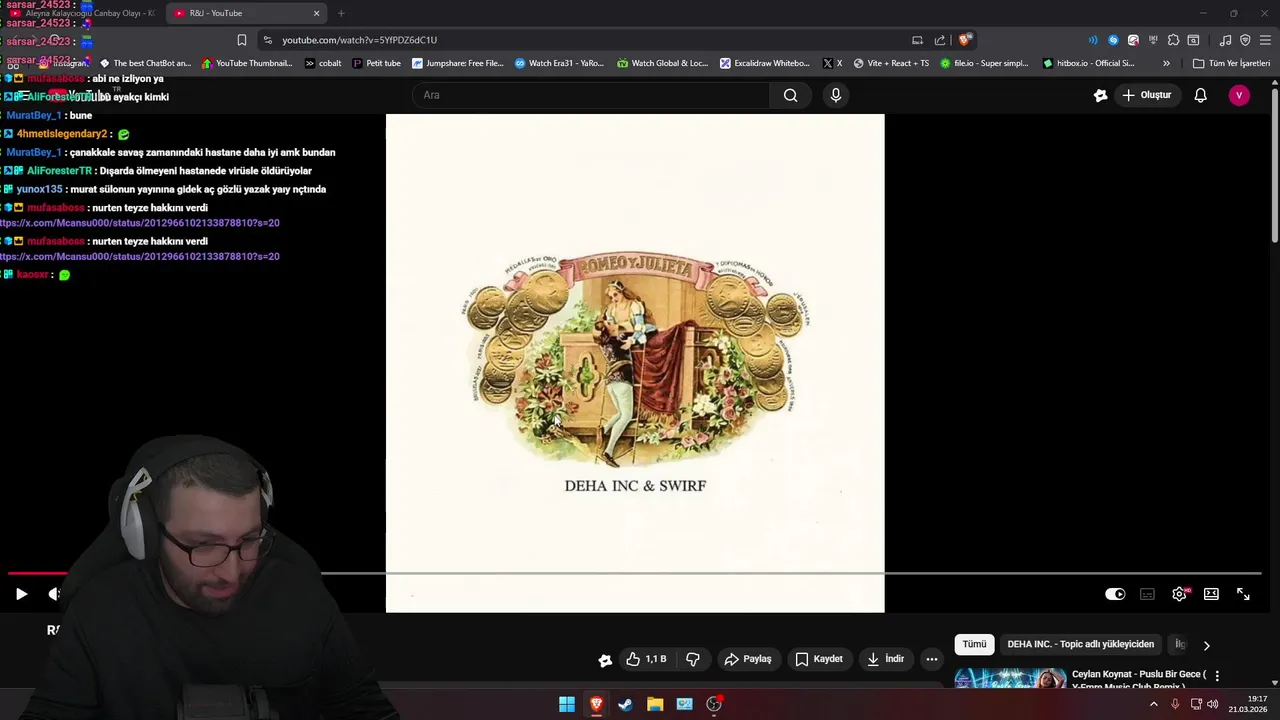Open Brave VPN shield icon
This screenshot has height=720, width=1280.
pos(1245,40)
